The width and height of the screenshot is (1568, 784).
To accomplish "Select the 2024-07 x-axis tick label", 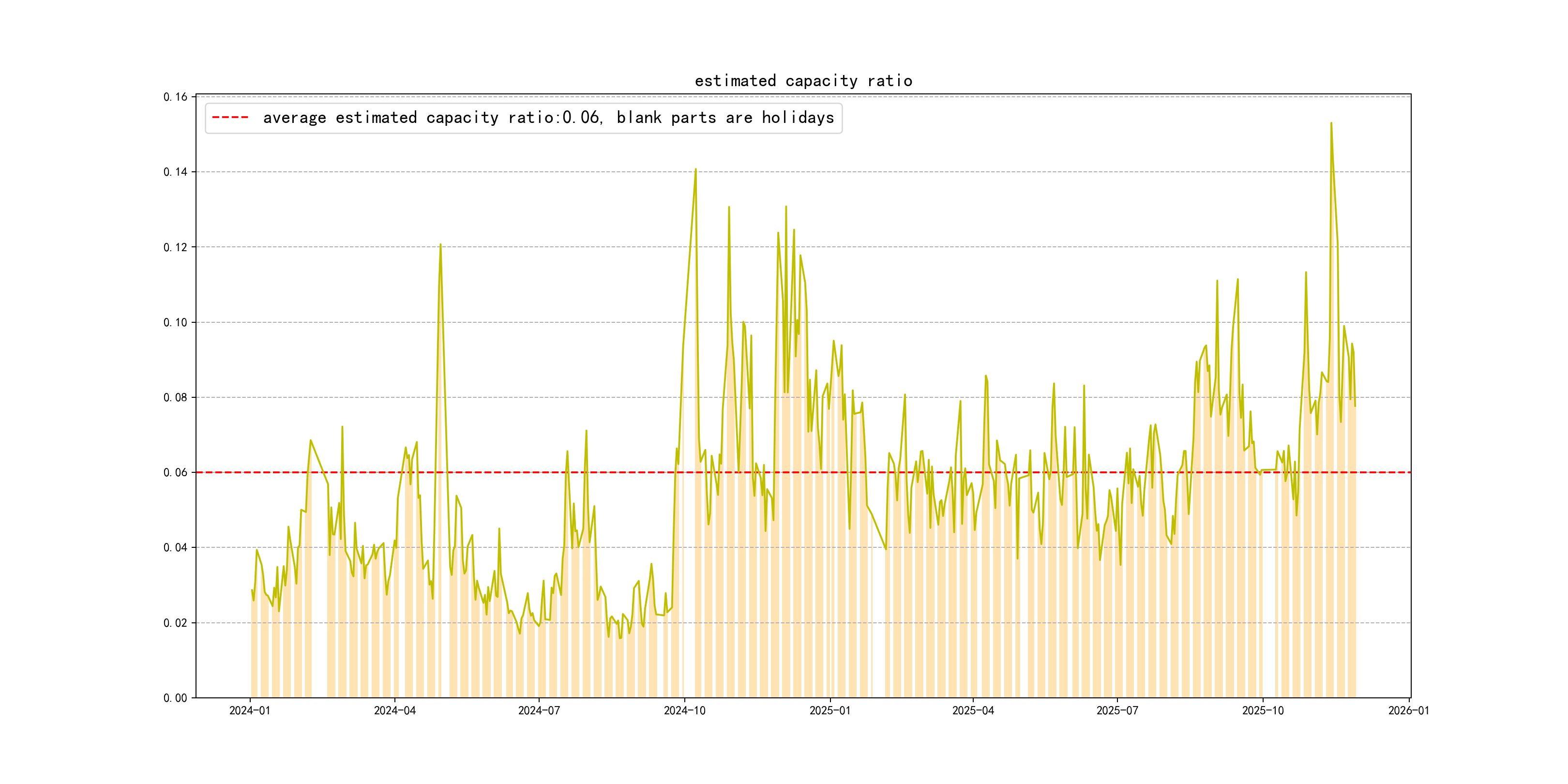I will coord(539,710).
